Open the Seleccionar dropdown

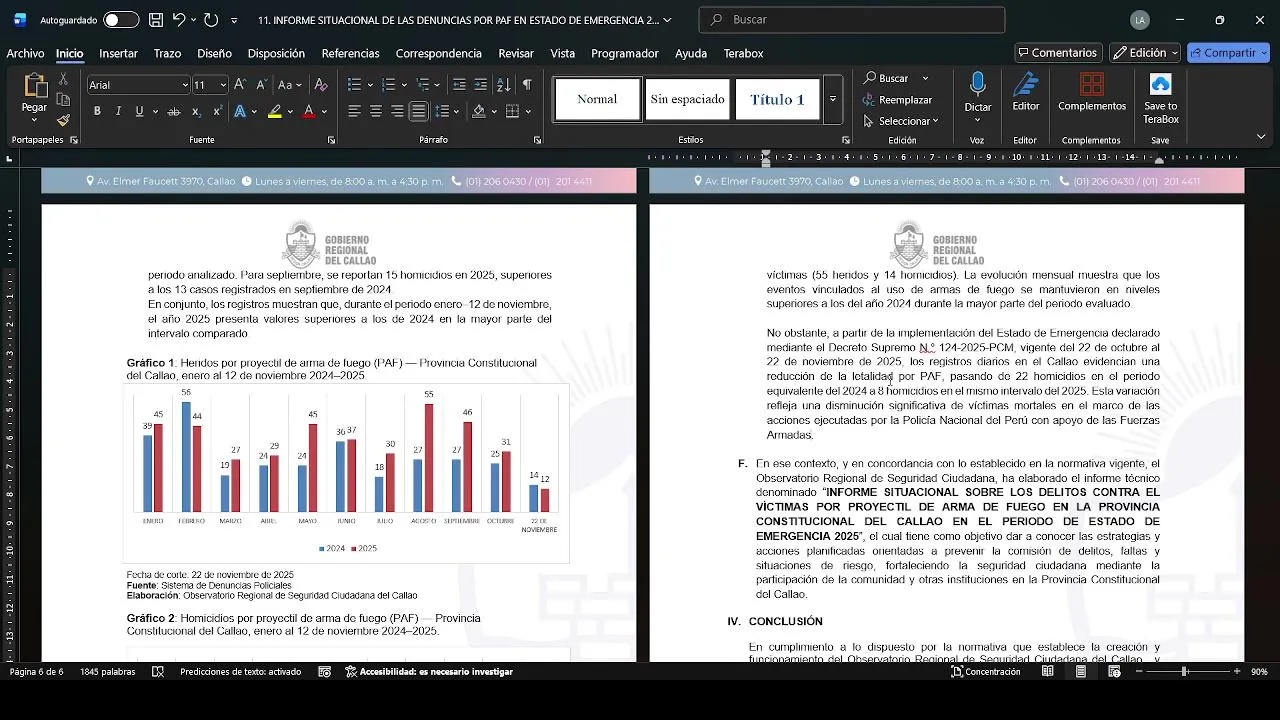900,121
